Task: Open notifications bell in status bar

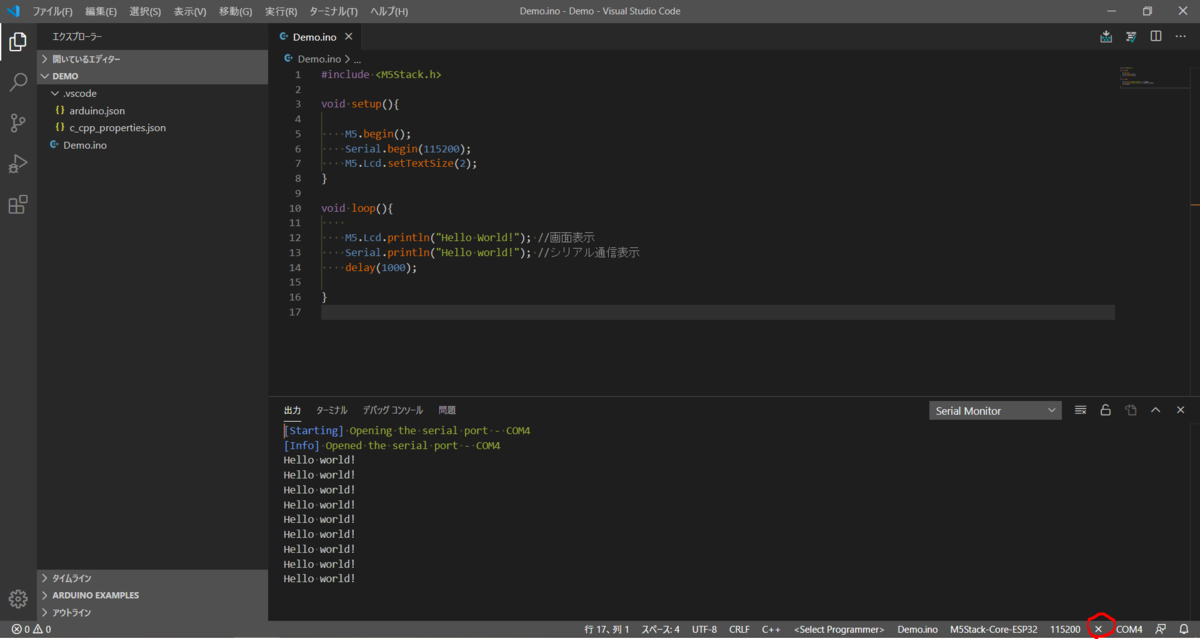Action: (1184, 630)
